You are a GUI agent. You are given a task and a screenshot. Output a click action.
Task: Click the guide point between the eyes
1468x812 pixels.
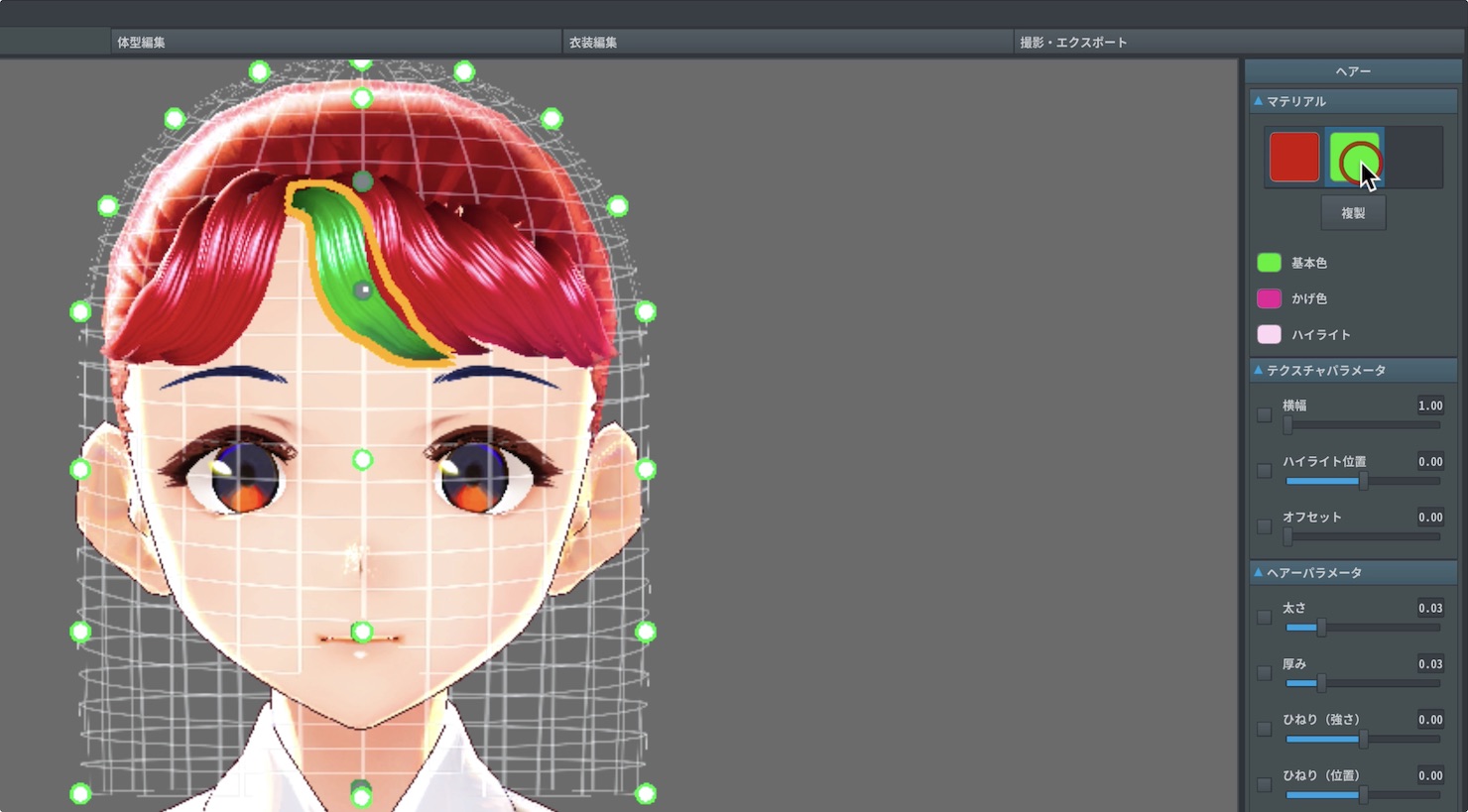(362, 460)
